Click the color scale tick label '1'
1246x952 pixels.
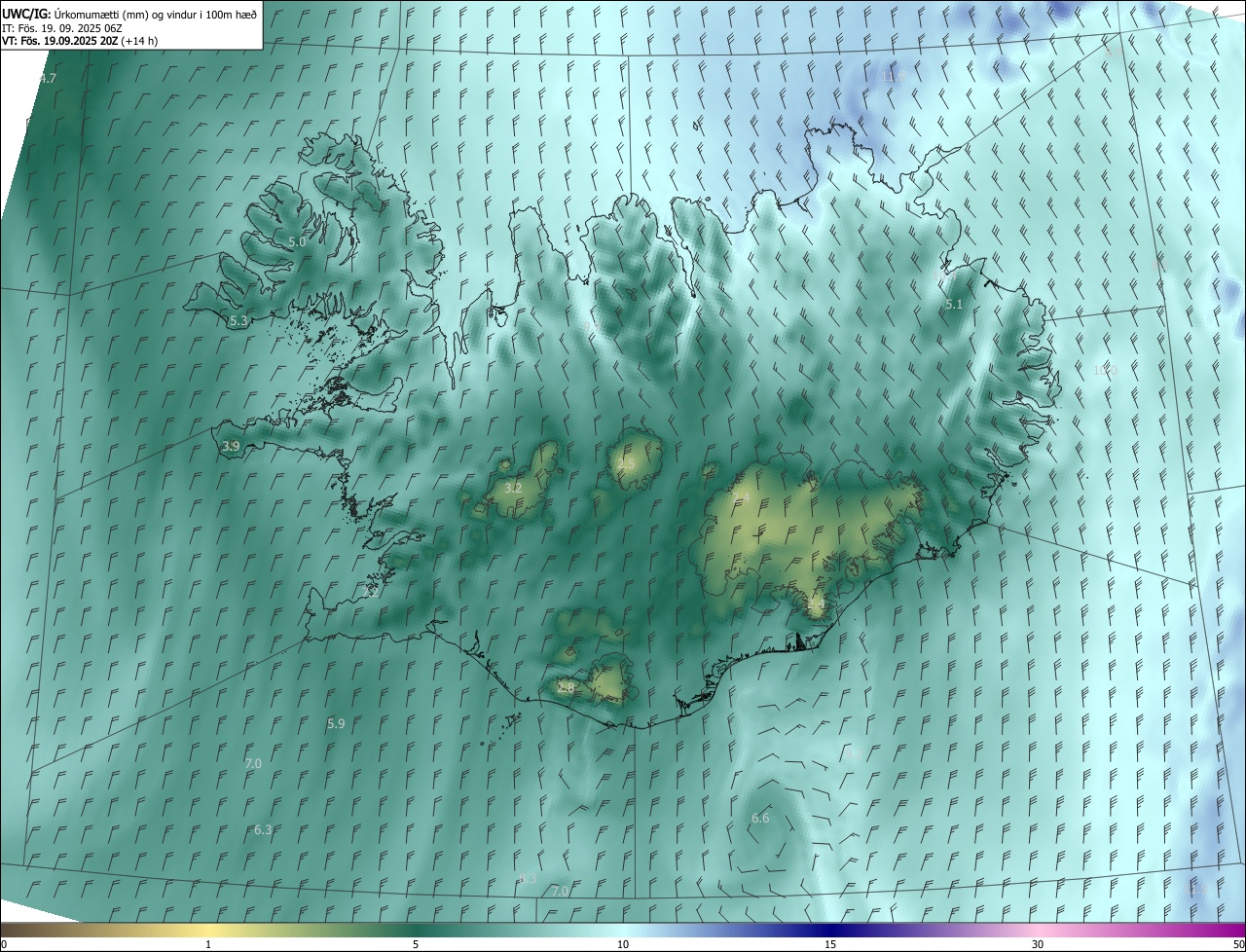[x=208, y=944]
